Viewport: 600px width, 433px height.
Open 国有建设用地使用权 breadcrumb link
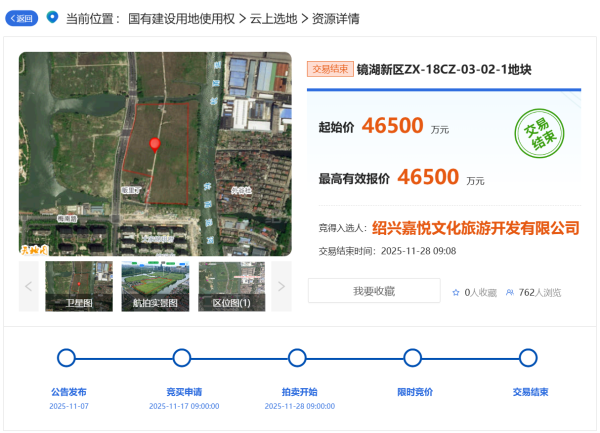coord(181,19)
